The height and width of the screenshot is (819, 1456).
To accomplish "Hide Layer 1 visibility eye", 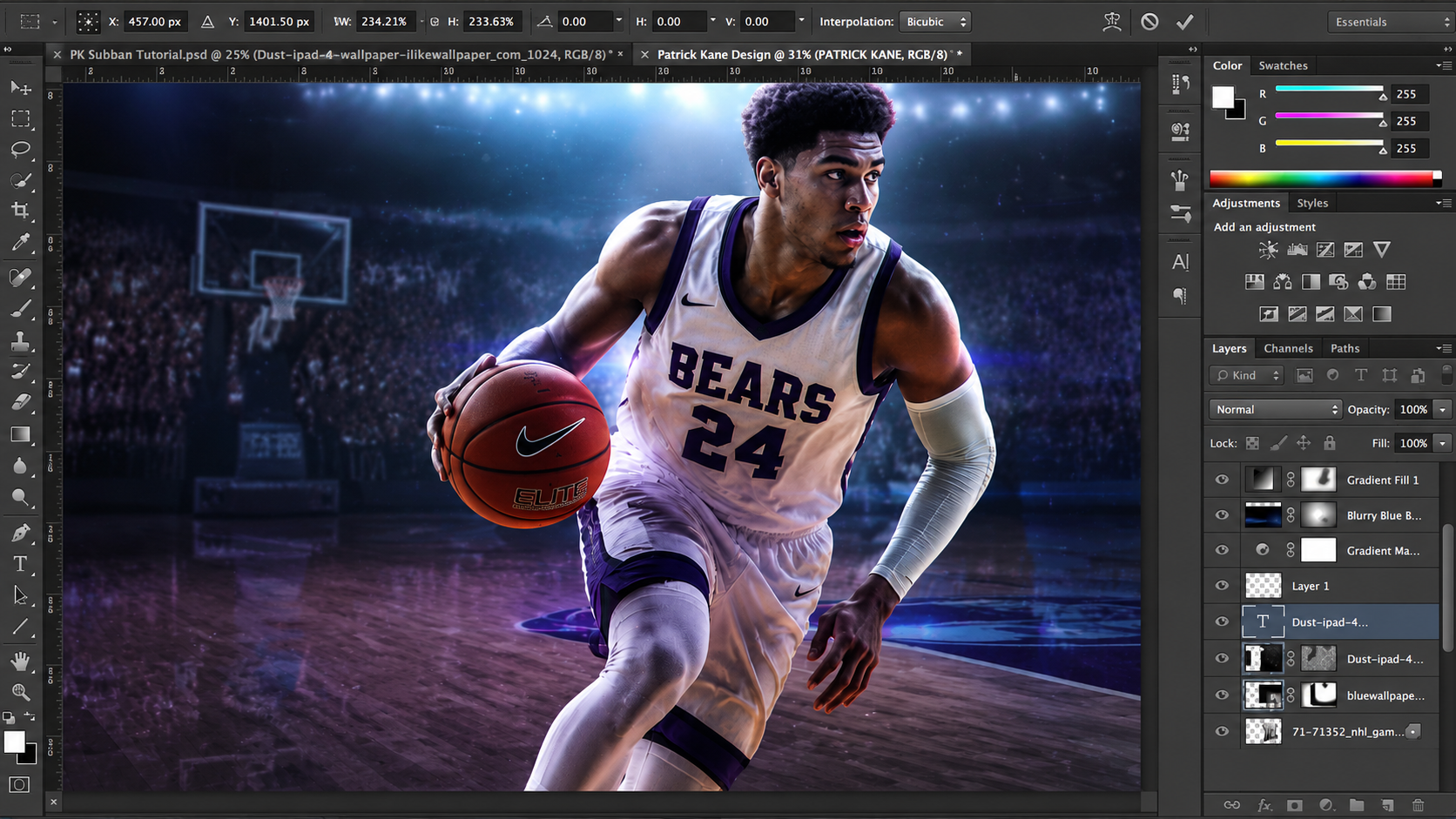I will click(1222, 586).
